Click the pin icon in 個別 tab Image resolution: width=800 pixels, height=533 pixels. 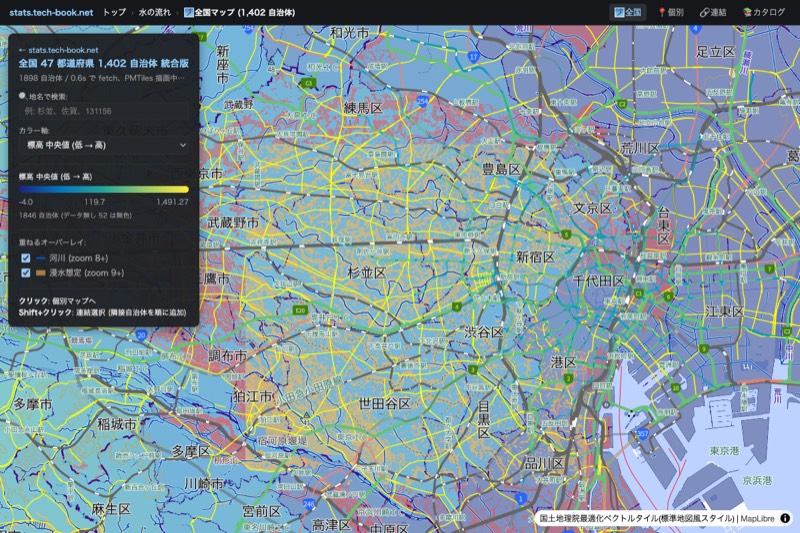click(x=662, y=12)
